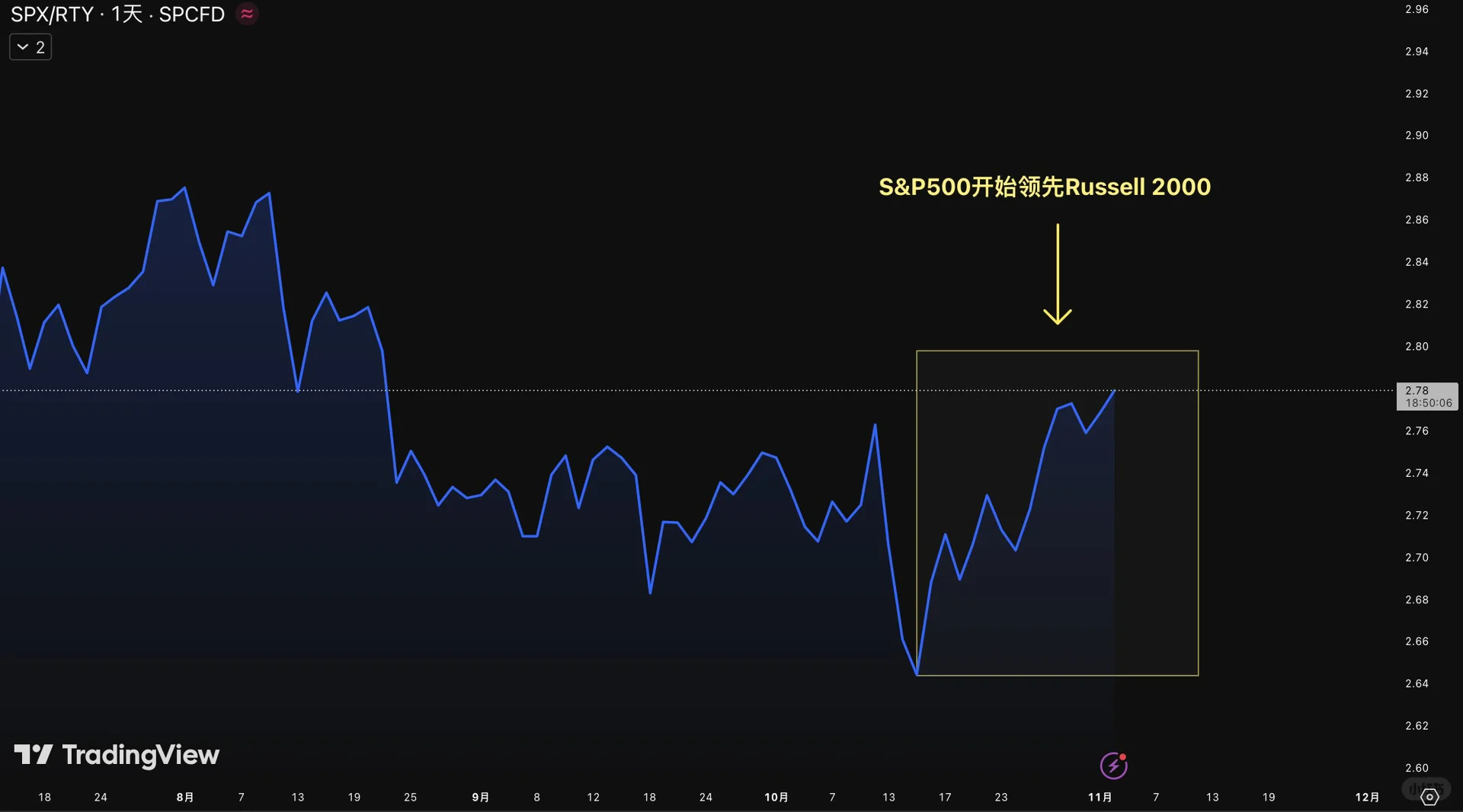Select the 17 date label on time axis
The image size is (1463, 812).
click(945, 798)
